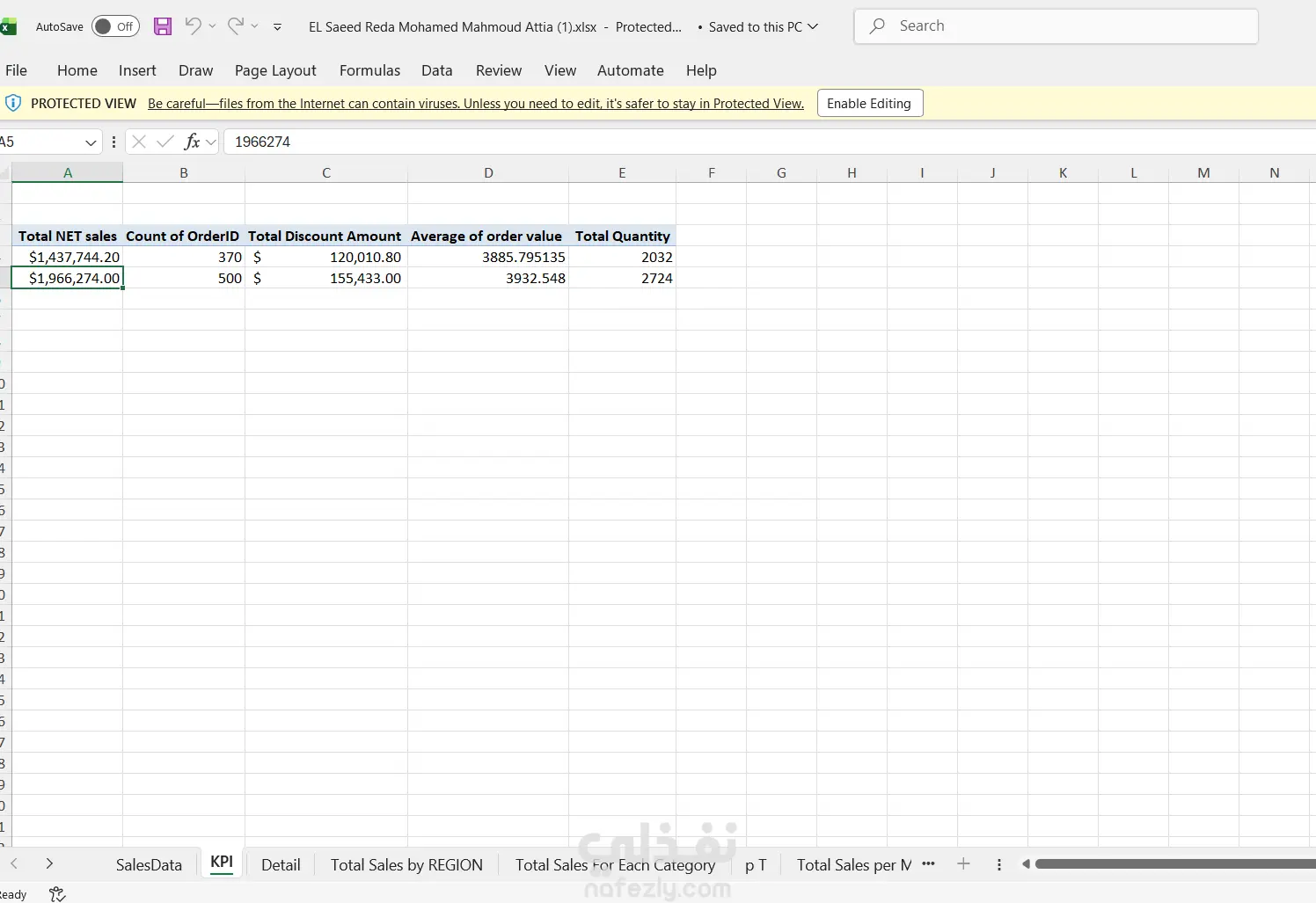Click the Count of OrderID header cell
Image resolution: width=1316 pixels, height=903 pixels.
[183, 236]
